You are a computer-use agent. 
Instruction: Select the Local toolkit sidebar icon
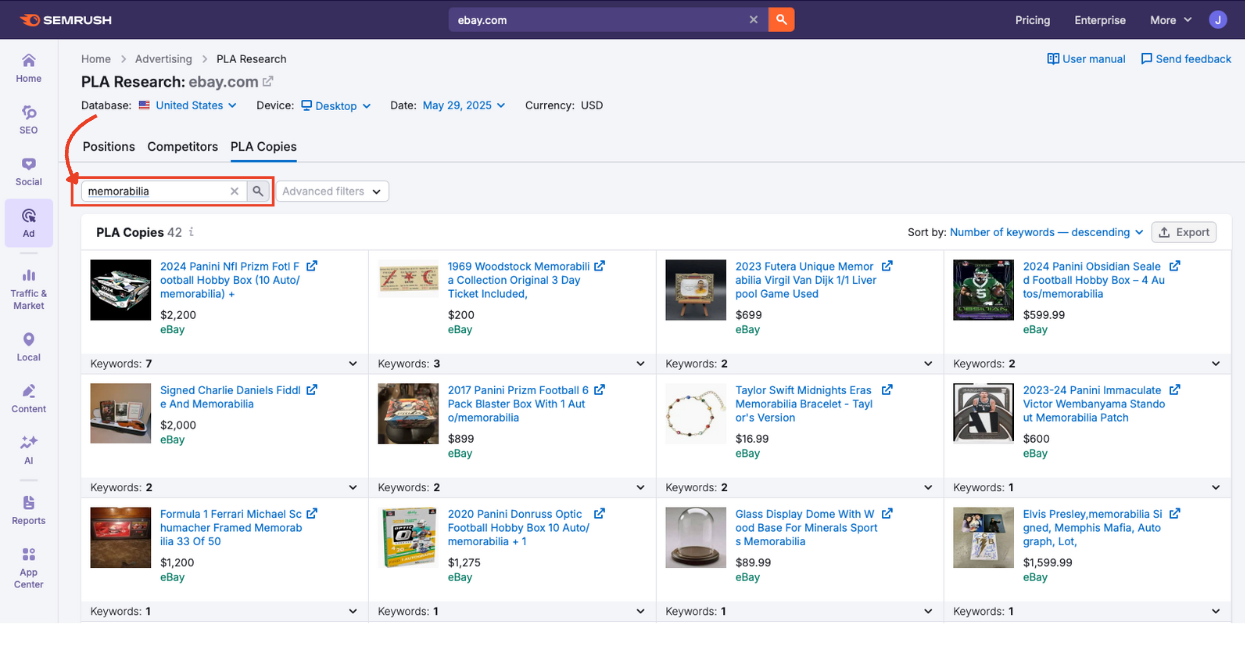pyautogui.click(x=28, y=341)
